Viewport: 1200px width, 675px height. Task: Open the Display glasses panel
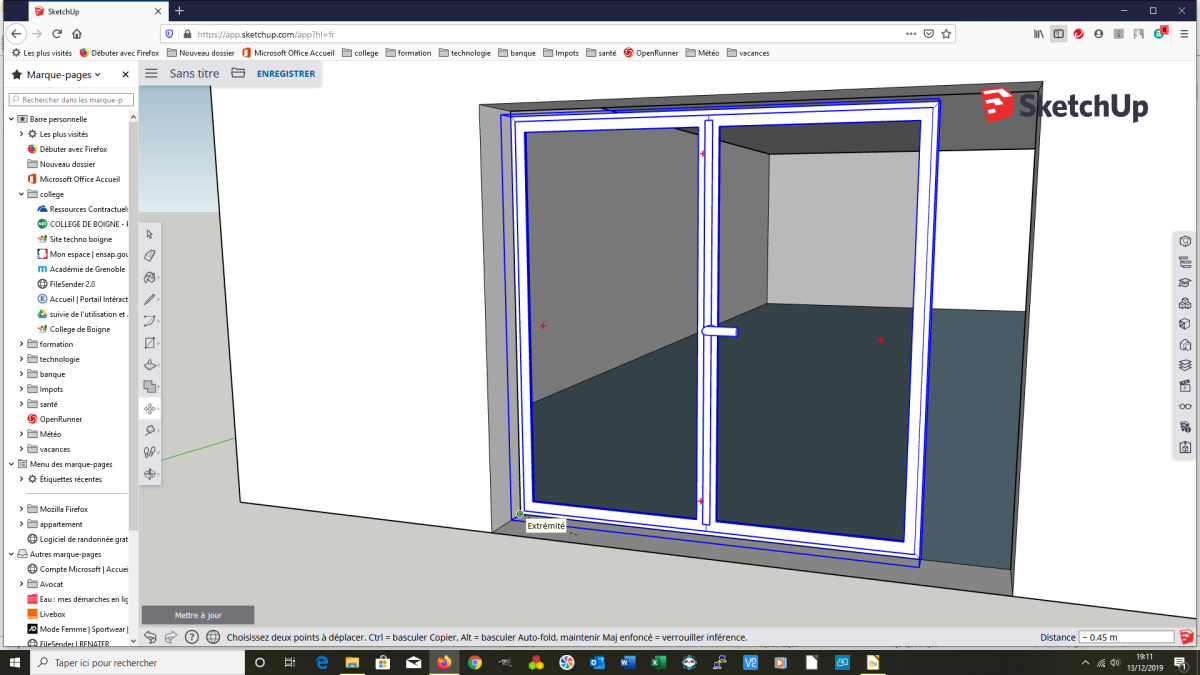tap(1185, 406)
